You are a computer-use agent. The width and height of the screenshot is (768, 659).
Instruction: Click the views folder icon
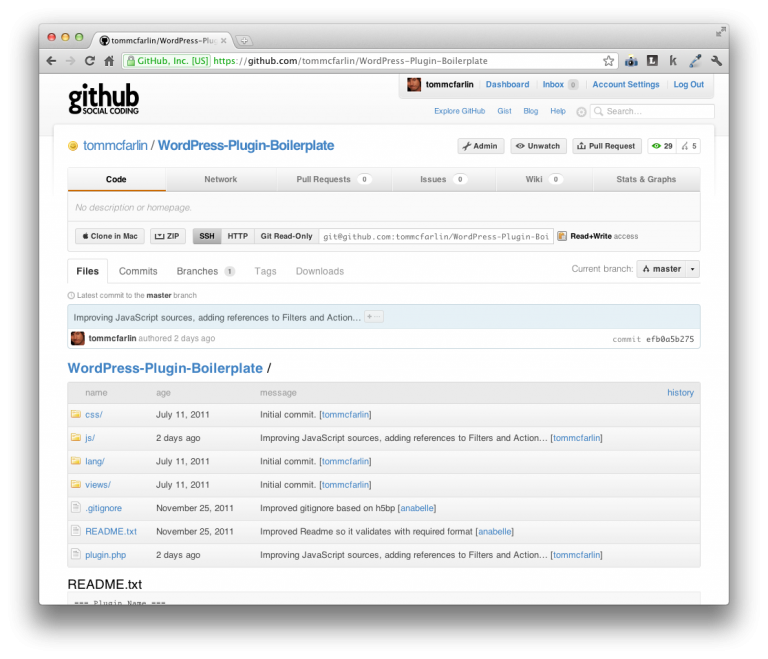76,484
